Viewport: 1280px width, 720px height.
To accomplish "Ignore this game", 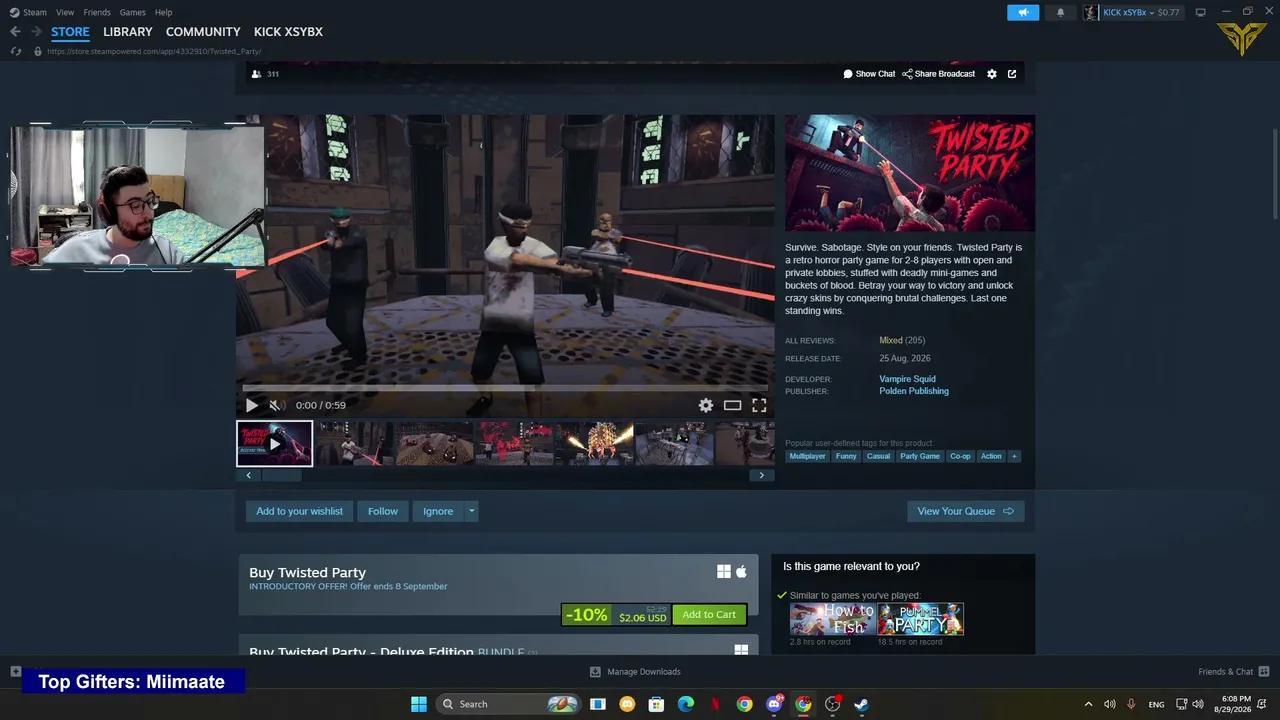I will coord(438,511).
